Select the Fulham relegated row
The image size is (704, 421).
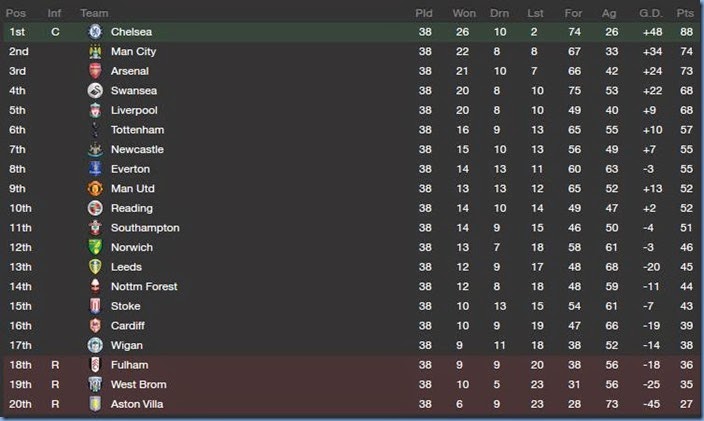pos(350,365)
